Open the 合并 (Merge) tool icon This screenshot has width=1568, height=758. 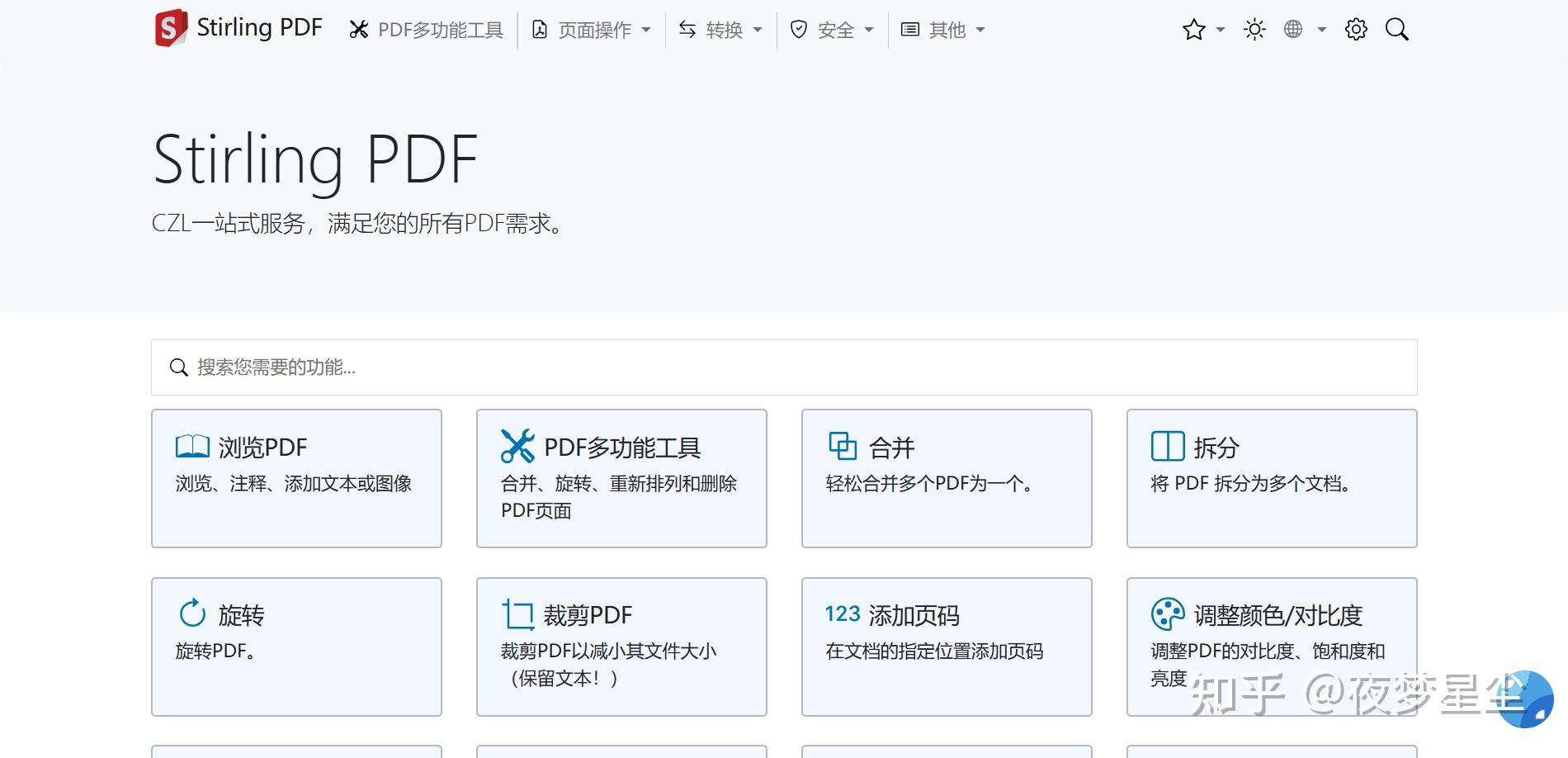tap(844, 447)
